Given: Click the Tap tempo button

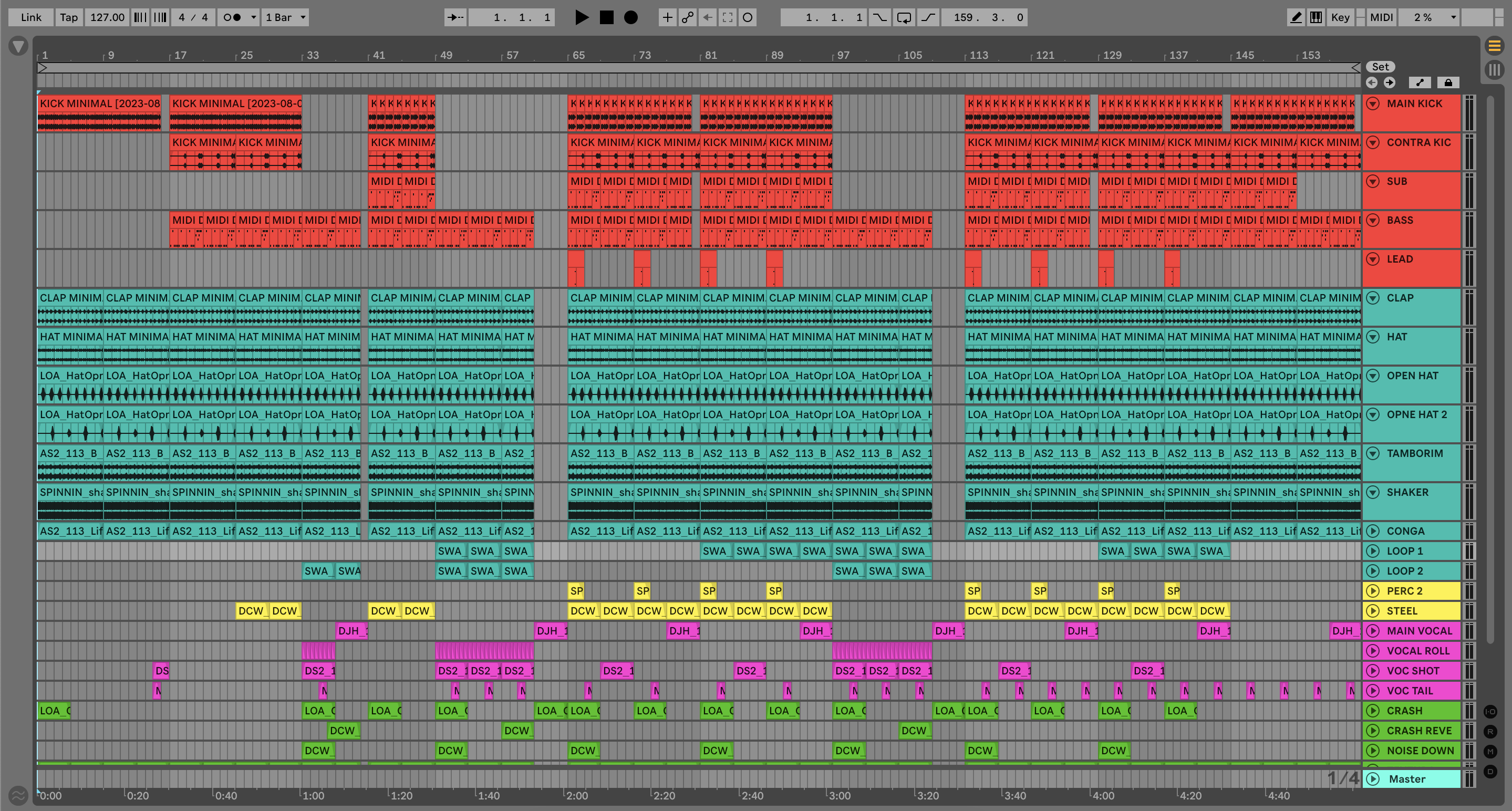Looking at the screenshot, I should (69, 17).
